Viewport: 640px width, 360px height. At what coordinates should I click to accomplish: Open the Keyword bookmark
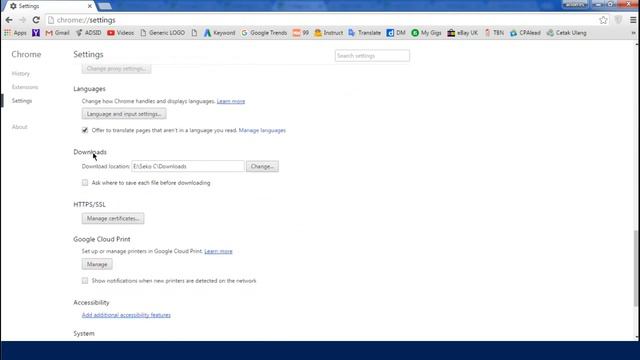pos(220,33)
